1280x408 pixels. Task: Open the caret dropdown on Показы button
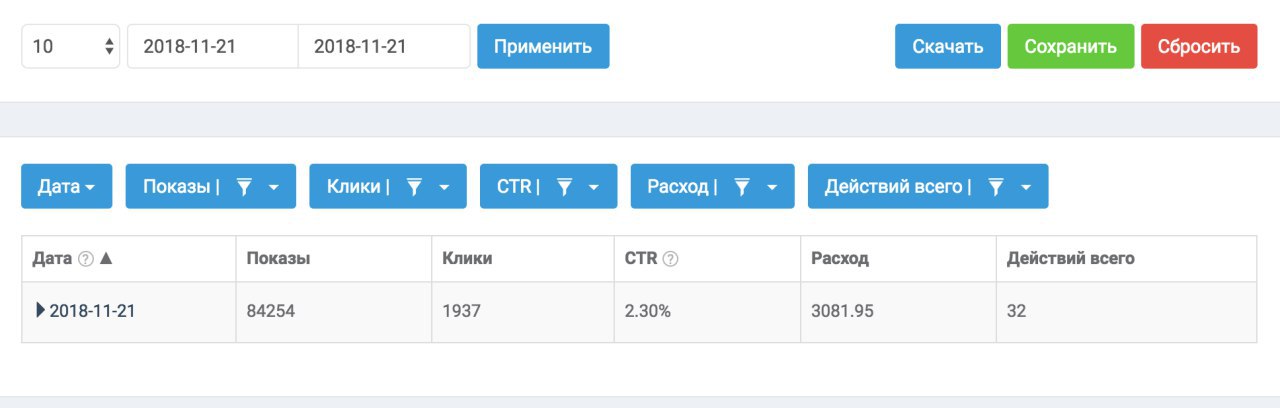(x=275, y=187)
